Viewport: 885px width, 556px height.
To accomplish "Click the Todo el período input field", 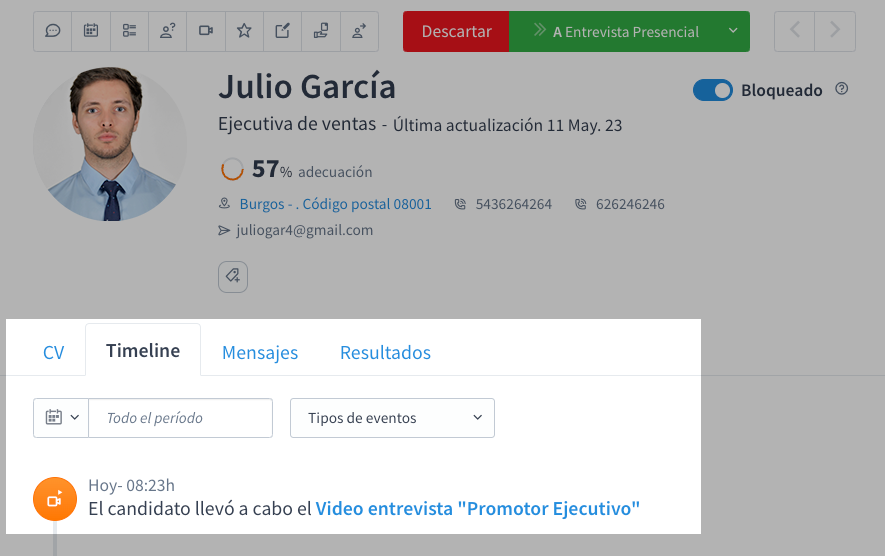I will tap(180, 418).
